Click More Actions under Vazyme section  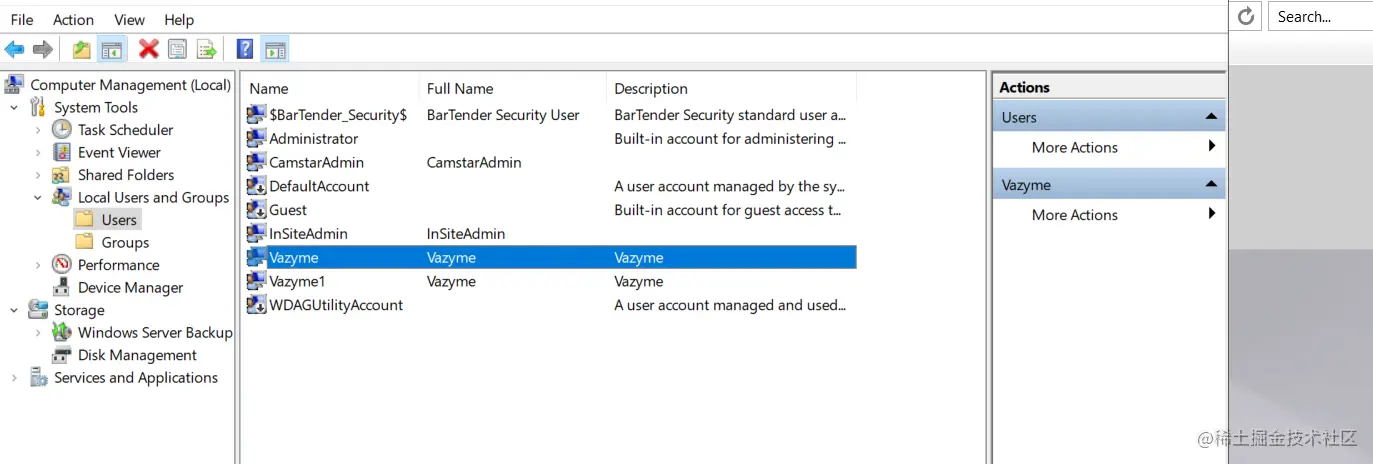tap(1074, 215)
